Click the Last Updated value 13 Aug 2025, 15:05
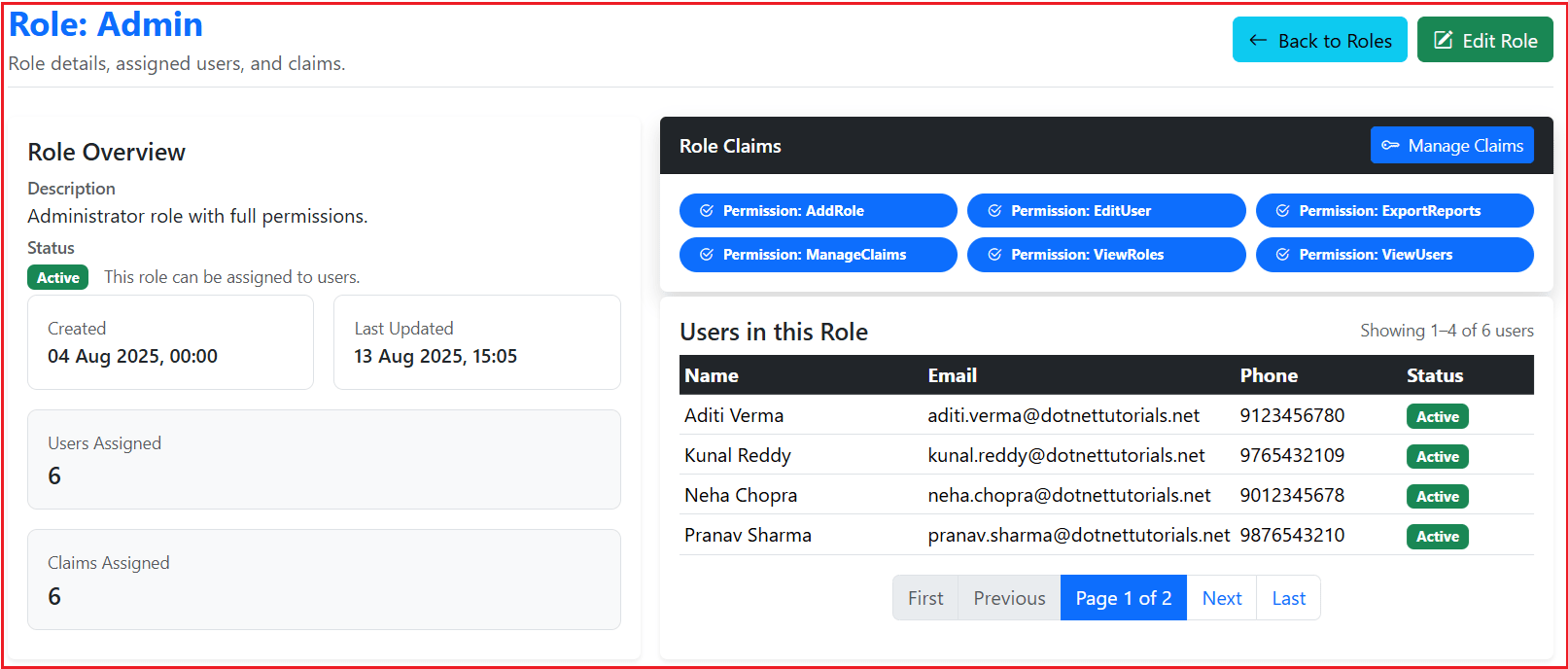The image size is (1568, 669). pyautogui.click(x=436, y=356)
